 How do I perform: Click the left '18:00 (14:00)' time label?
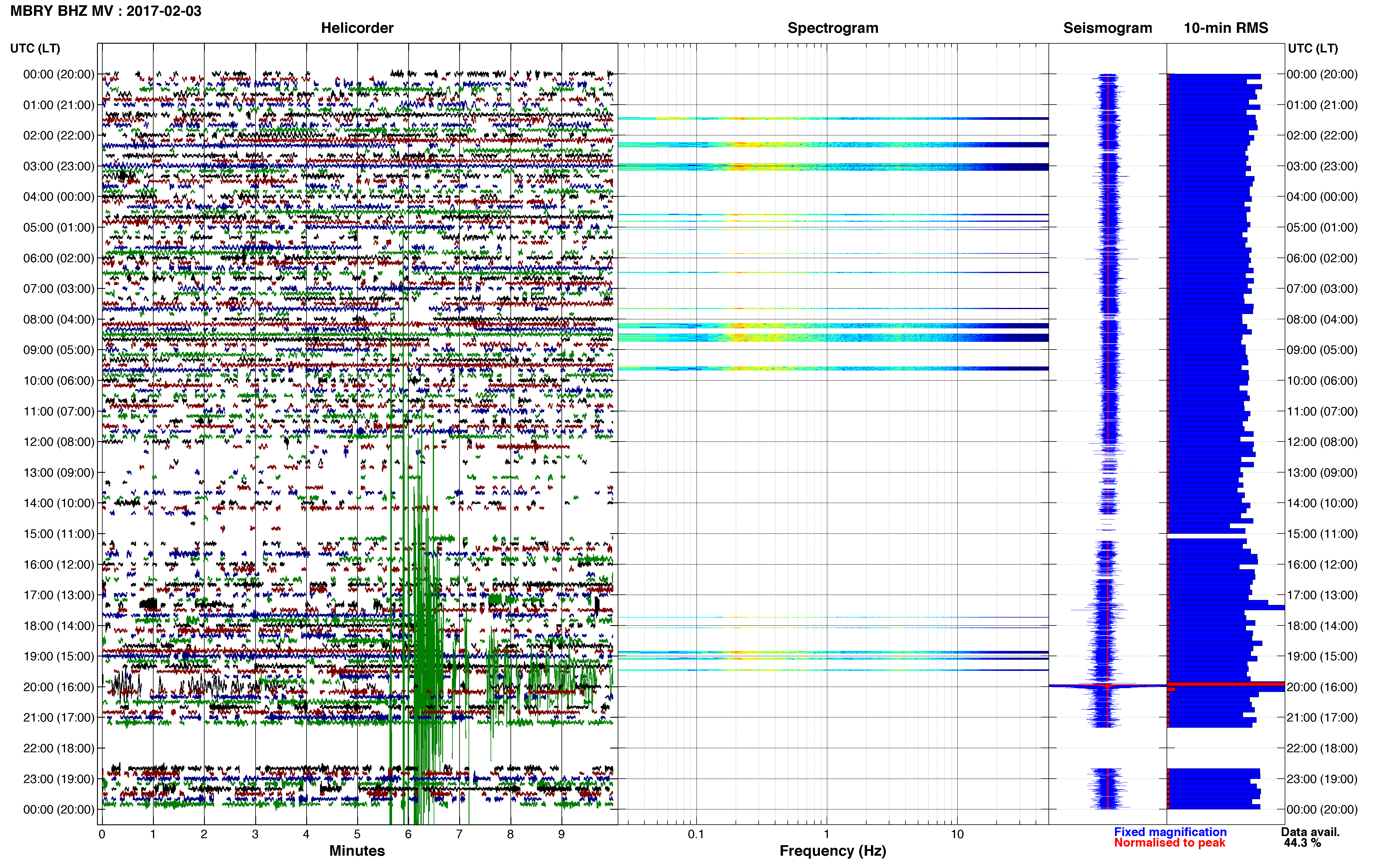point(59,626)
